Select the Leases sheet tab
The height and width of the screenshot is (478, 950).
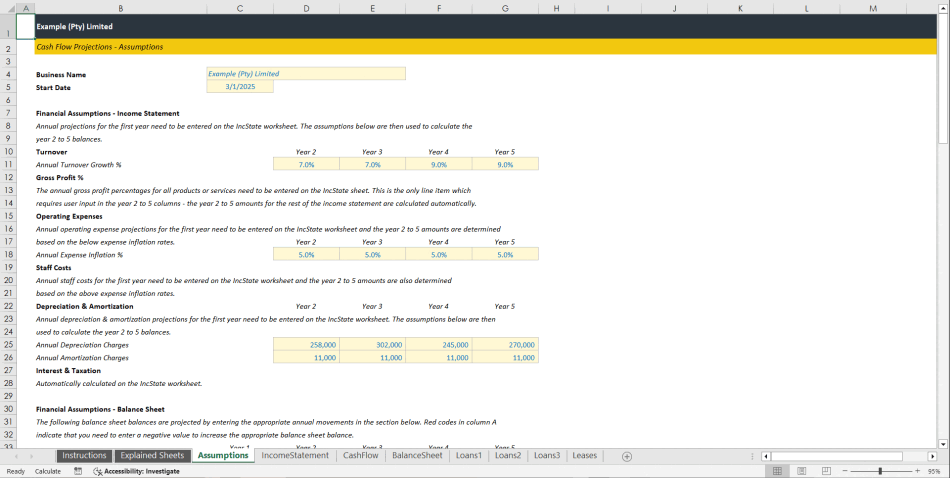click(584, 456)
